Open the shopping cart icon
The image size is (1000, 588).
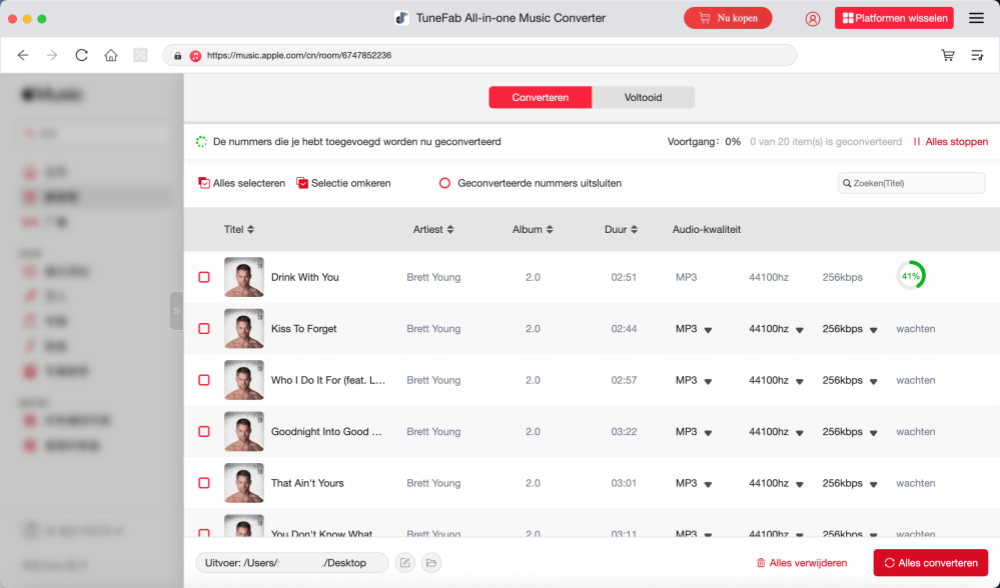click(947, 56)
